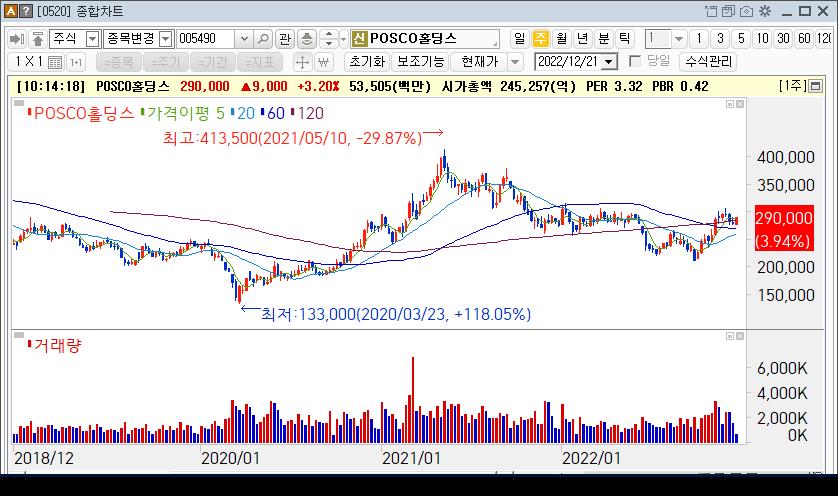Maximize the 거래량 volume pane via small box icon
838x496 pixels.
(730, 336)
